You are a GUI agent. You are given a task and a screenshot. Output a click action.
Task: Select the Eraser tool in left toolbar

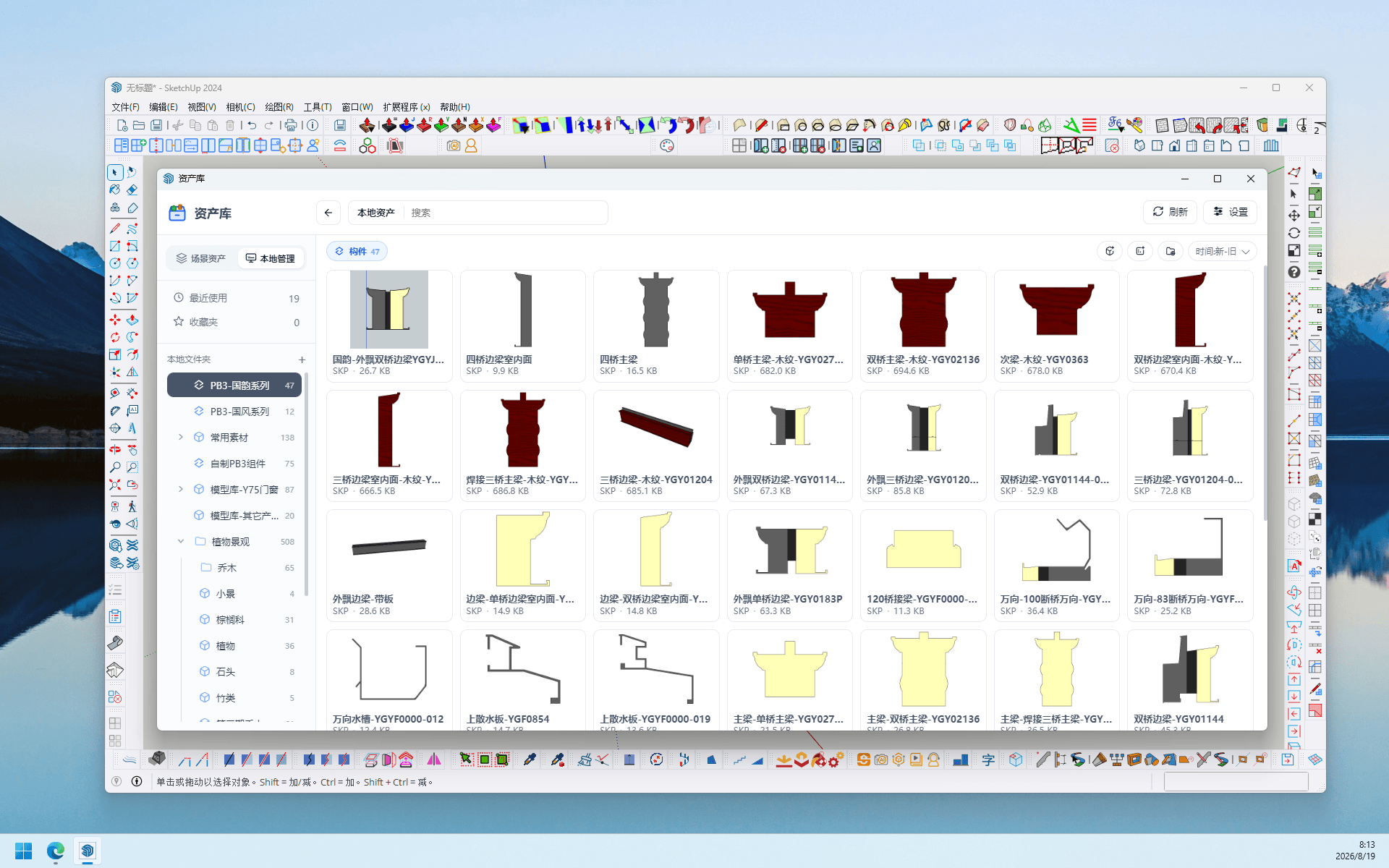(132, 190)
